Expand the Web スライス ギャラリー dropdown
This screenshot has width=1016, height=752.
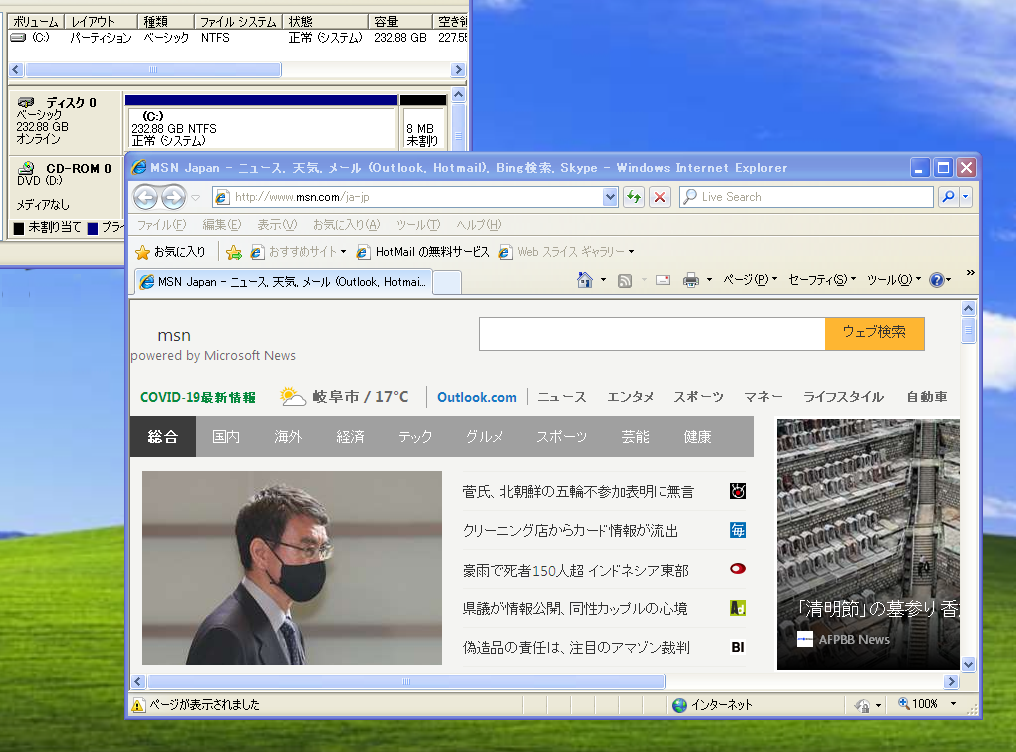coord(632,252)
